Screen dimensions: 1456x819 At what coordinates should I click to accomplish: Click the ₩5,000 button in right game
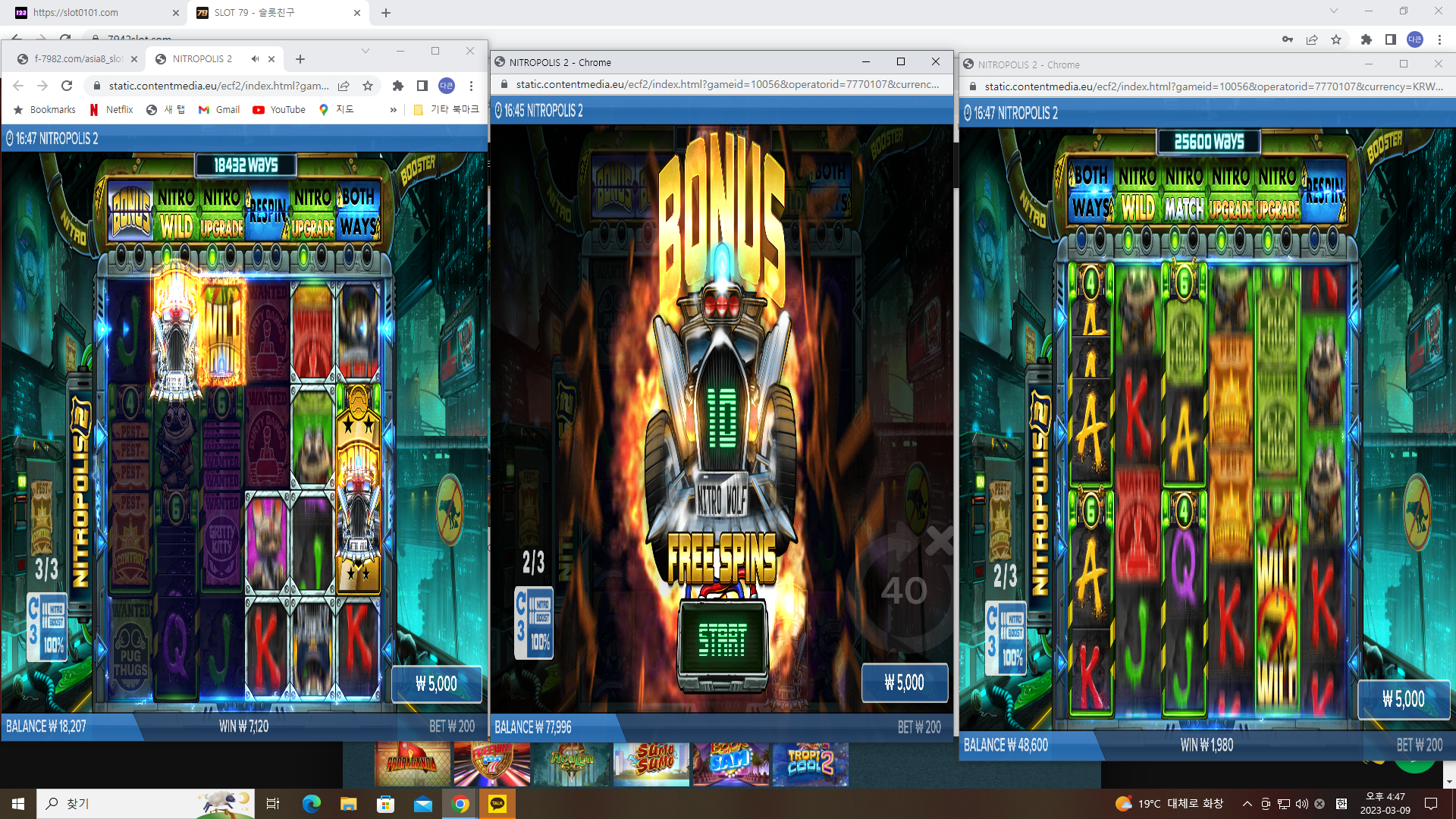1404,699
